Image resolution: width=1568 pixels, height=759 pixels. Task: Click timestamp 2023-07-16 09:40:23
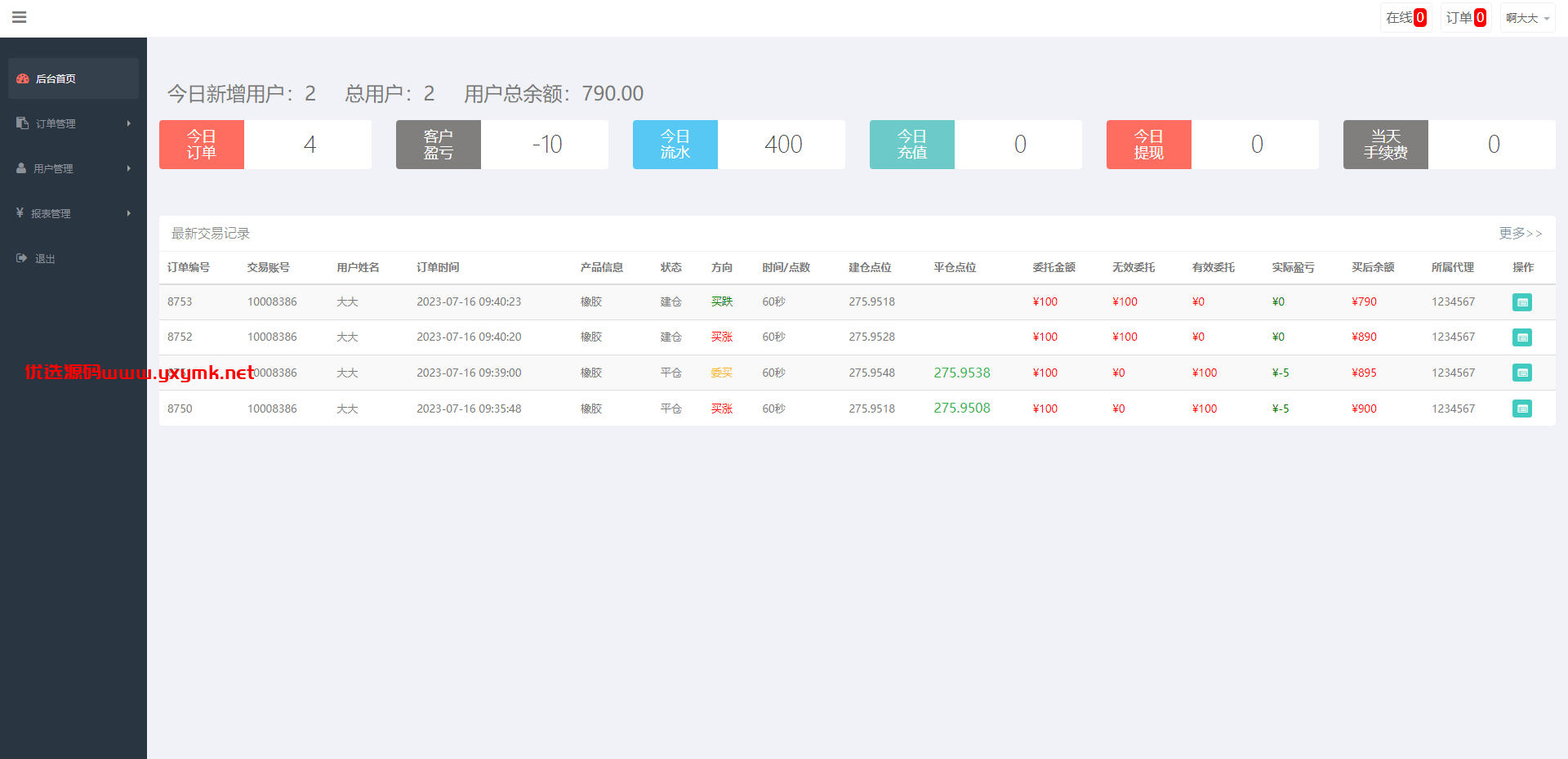pos(469,301)
